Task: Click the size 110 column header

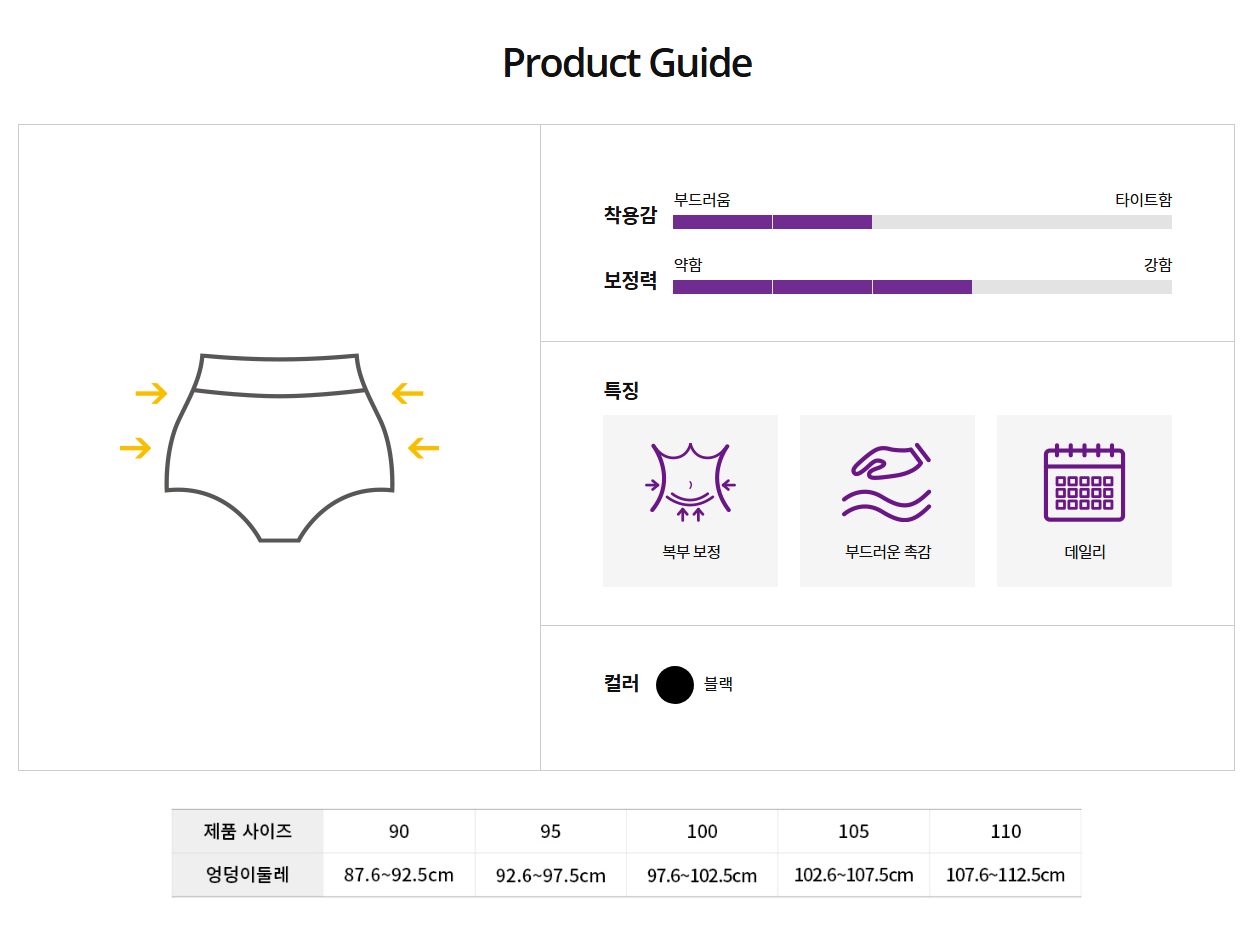Action: tap(1006, 832)
